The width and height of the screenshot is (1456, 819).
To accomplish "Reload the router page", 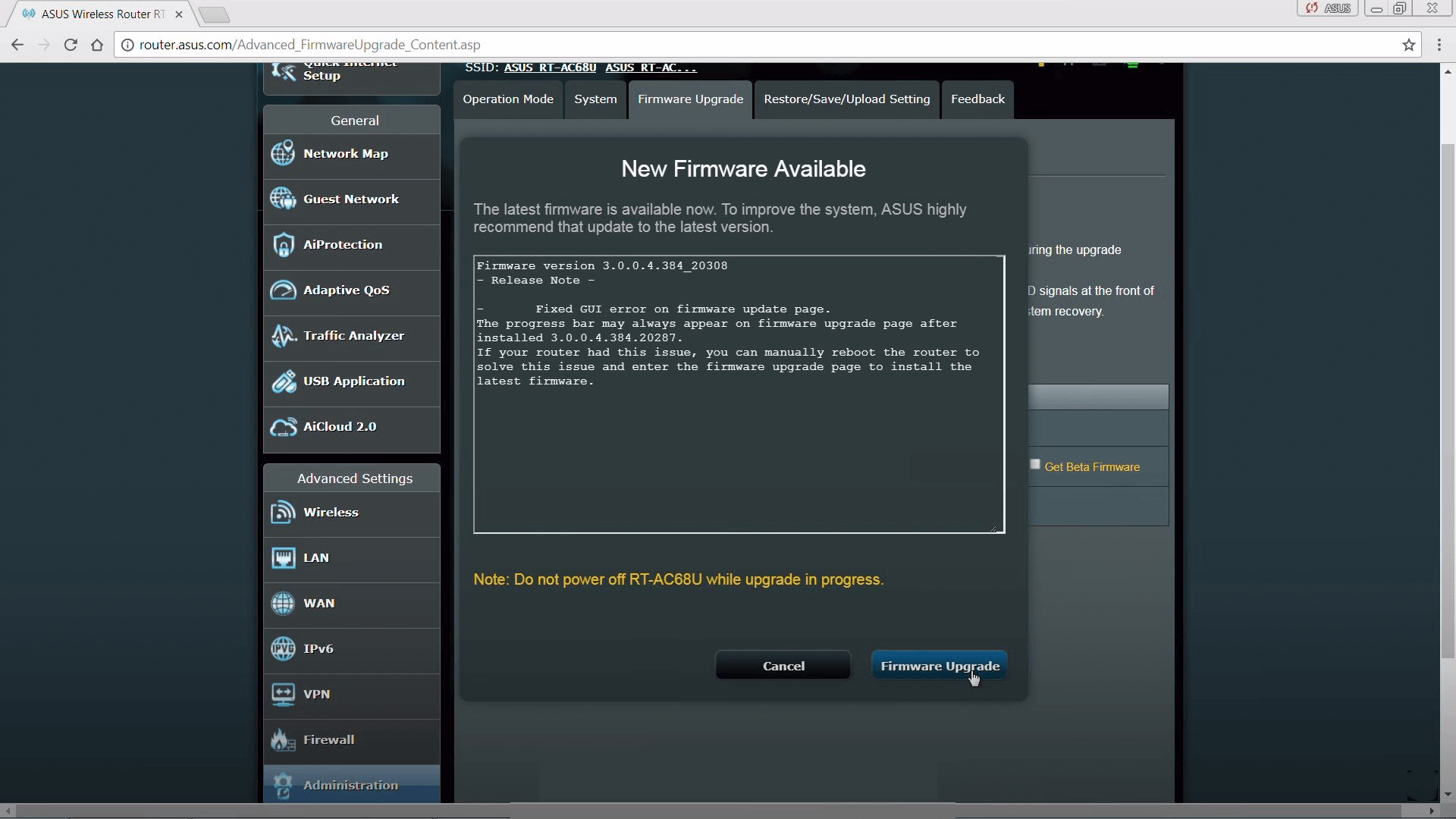I will pyautogui.click(x=71, y=45).
